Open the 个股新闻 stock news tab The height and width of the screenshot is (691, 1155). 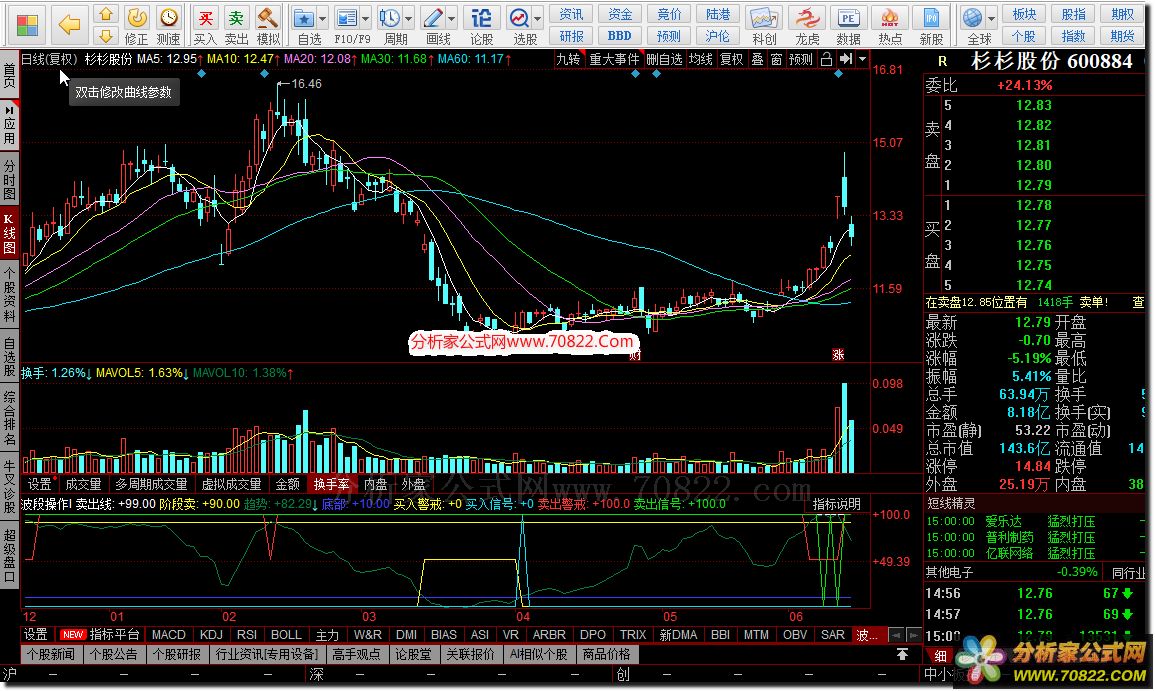pyautogui.click(x=51, y=654)
